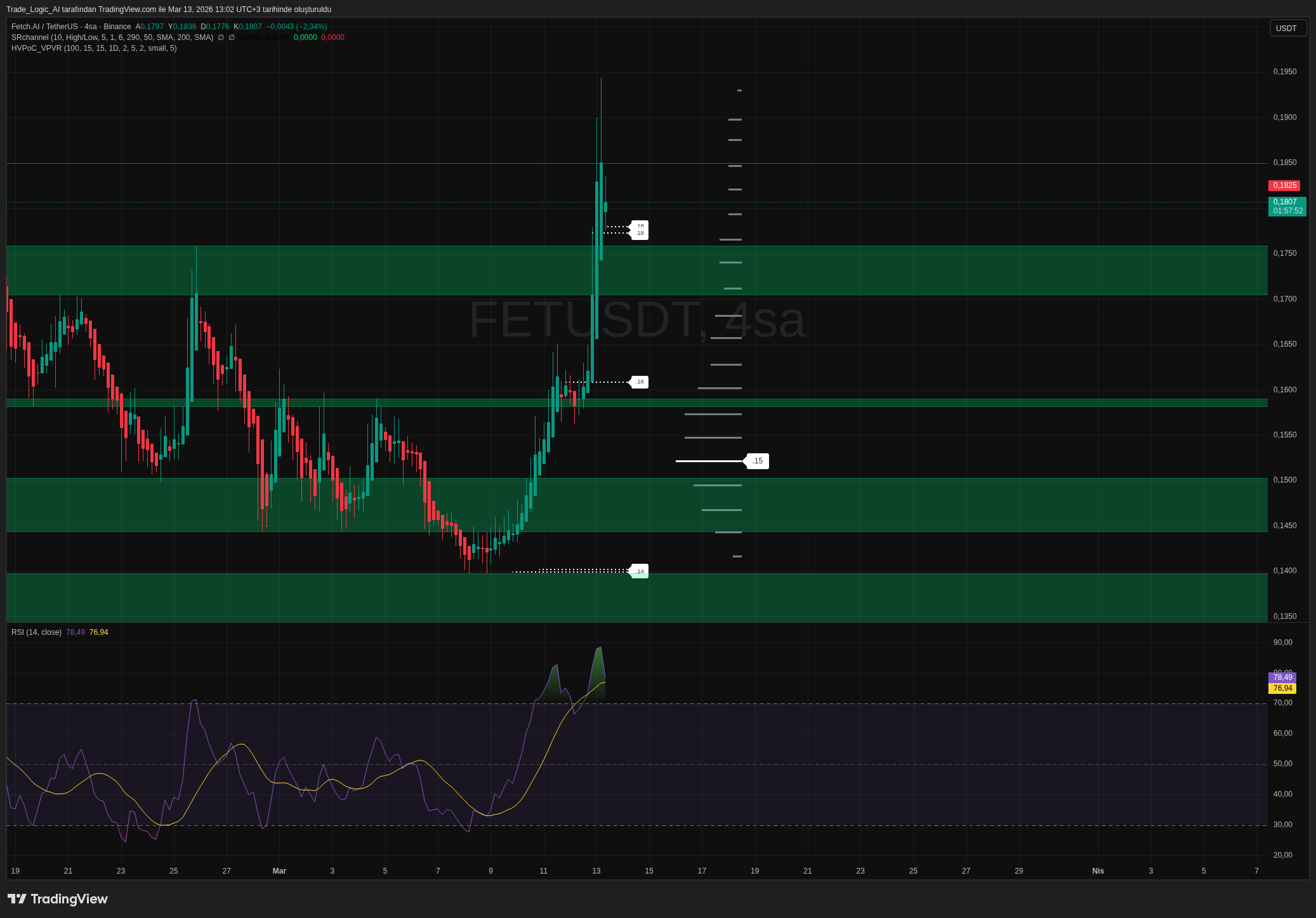Click the open value A0,1797
This screenshot has width=1316, height=918.
coord(150,27)
